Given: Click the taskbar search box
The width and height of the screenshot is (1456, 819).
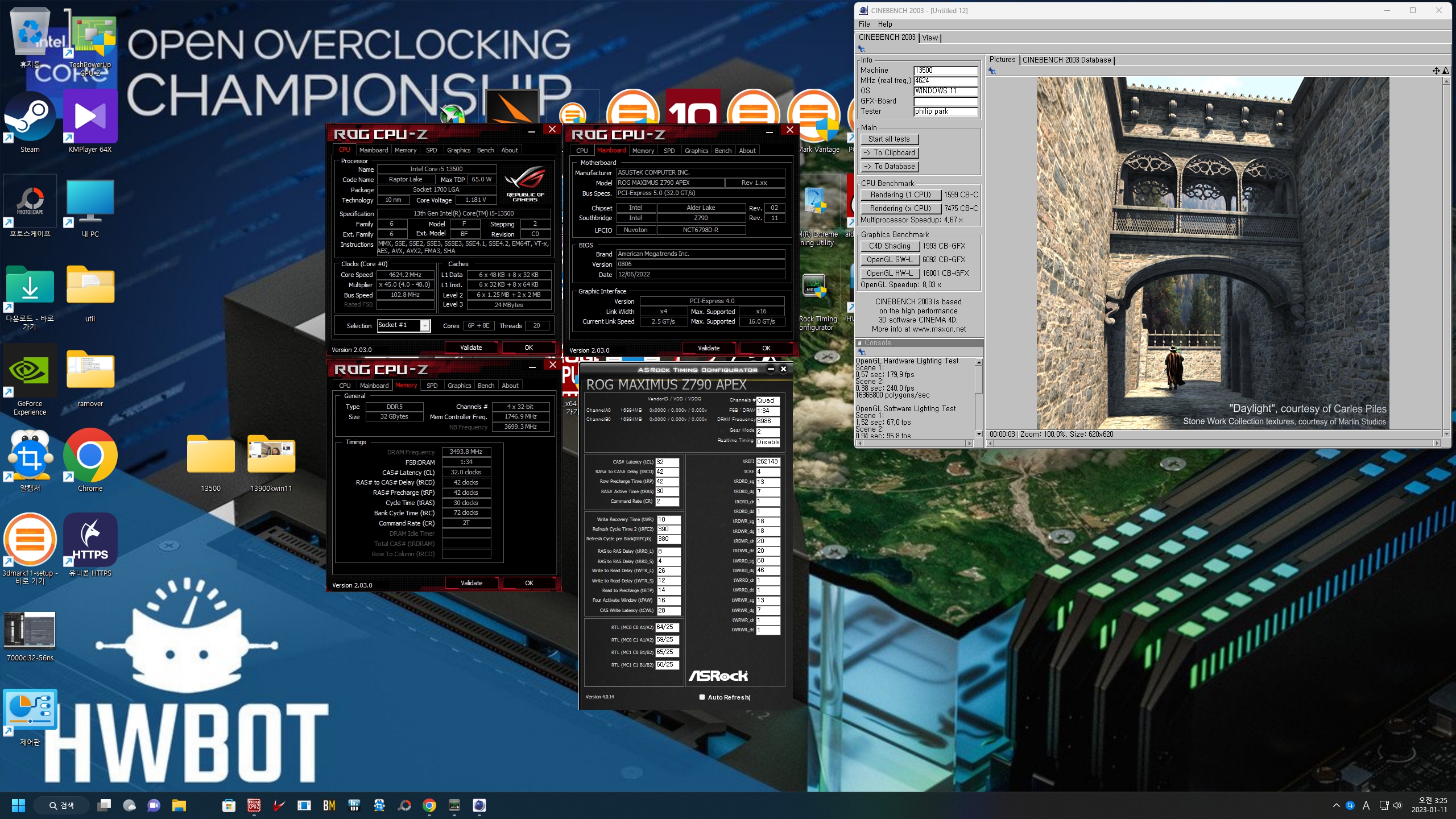Looking at the screenshot, I should point(61,805).
